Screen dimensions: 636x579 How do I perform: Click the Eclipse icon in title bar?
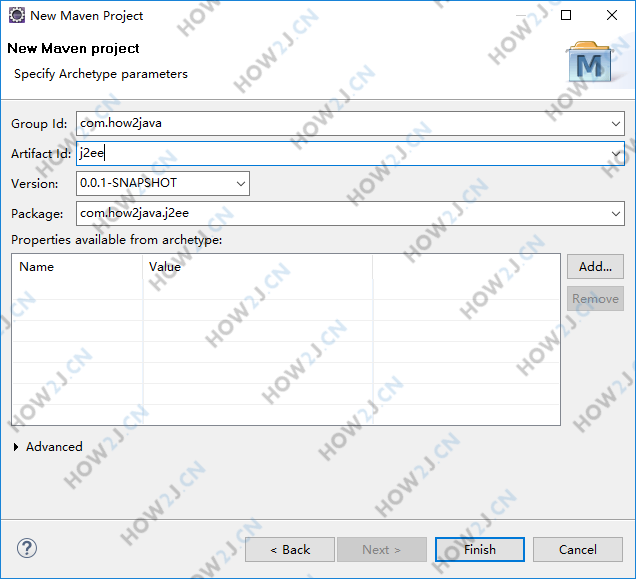(17, 15)
